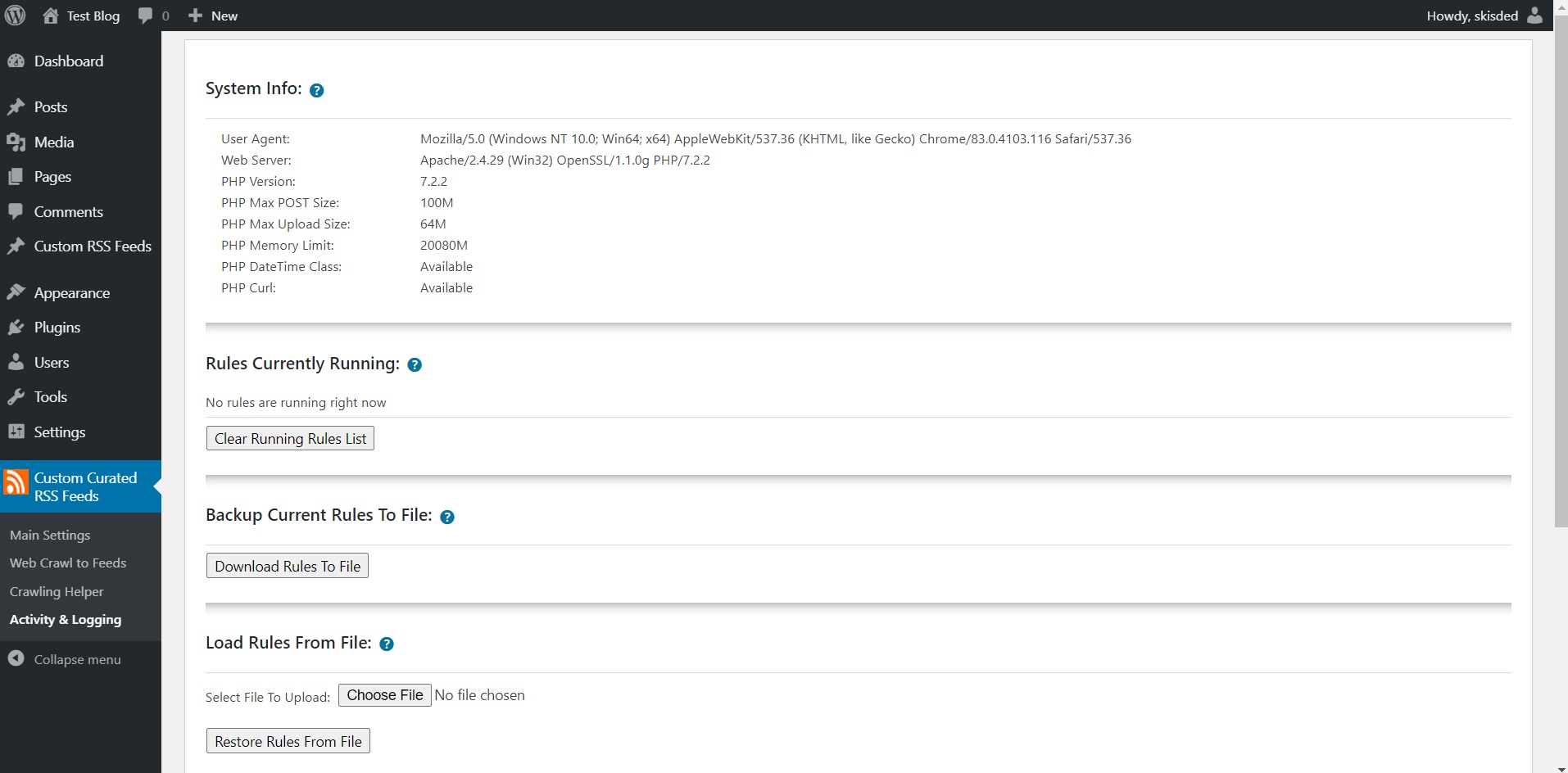The image size is (1568, 773).
Task: Click the comments bubble icon in admin bar
Action: 146,16
